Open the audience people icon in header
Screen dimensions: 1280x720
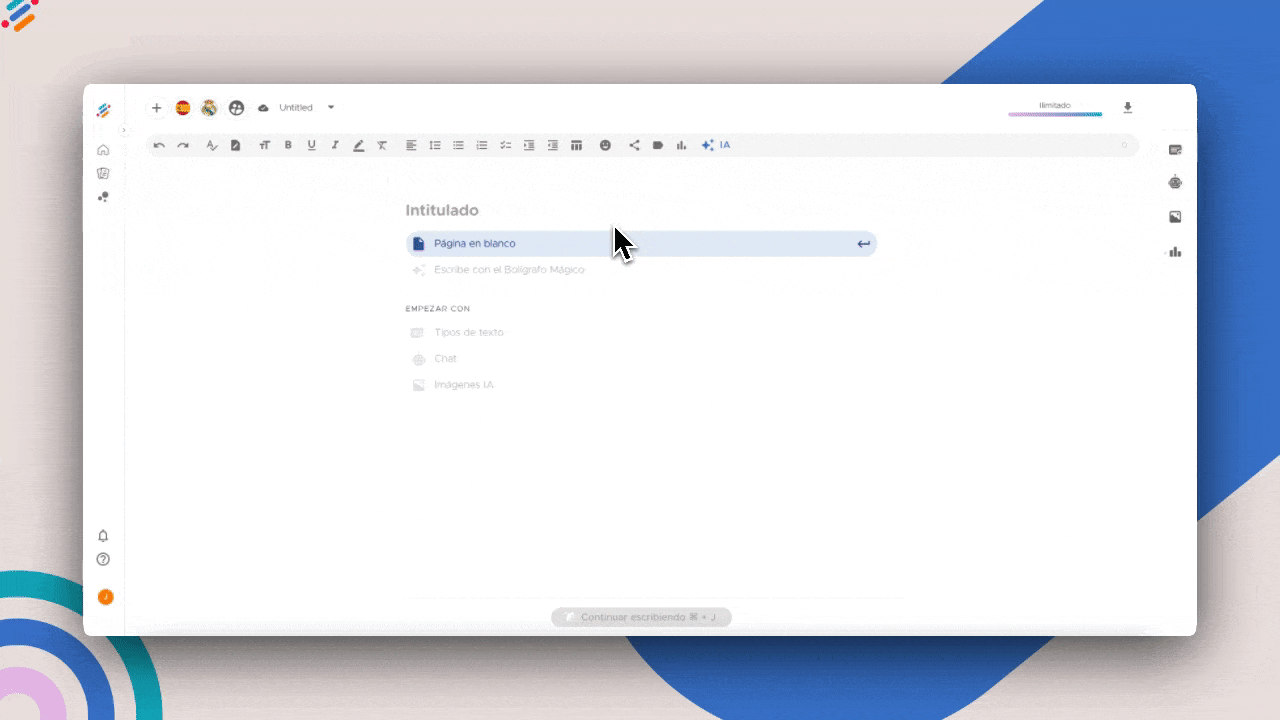[x=236, y=108]
